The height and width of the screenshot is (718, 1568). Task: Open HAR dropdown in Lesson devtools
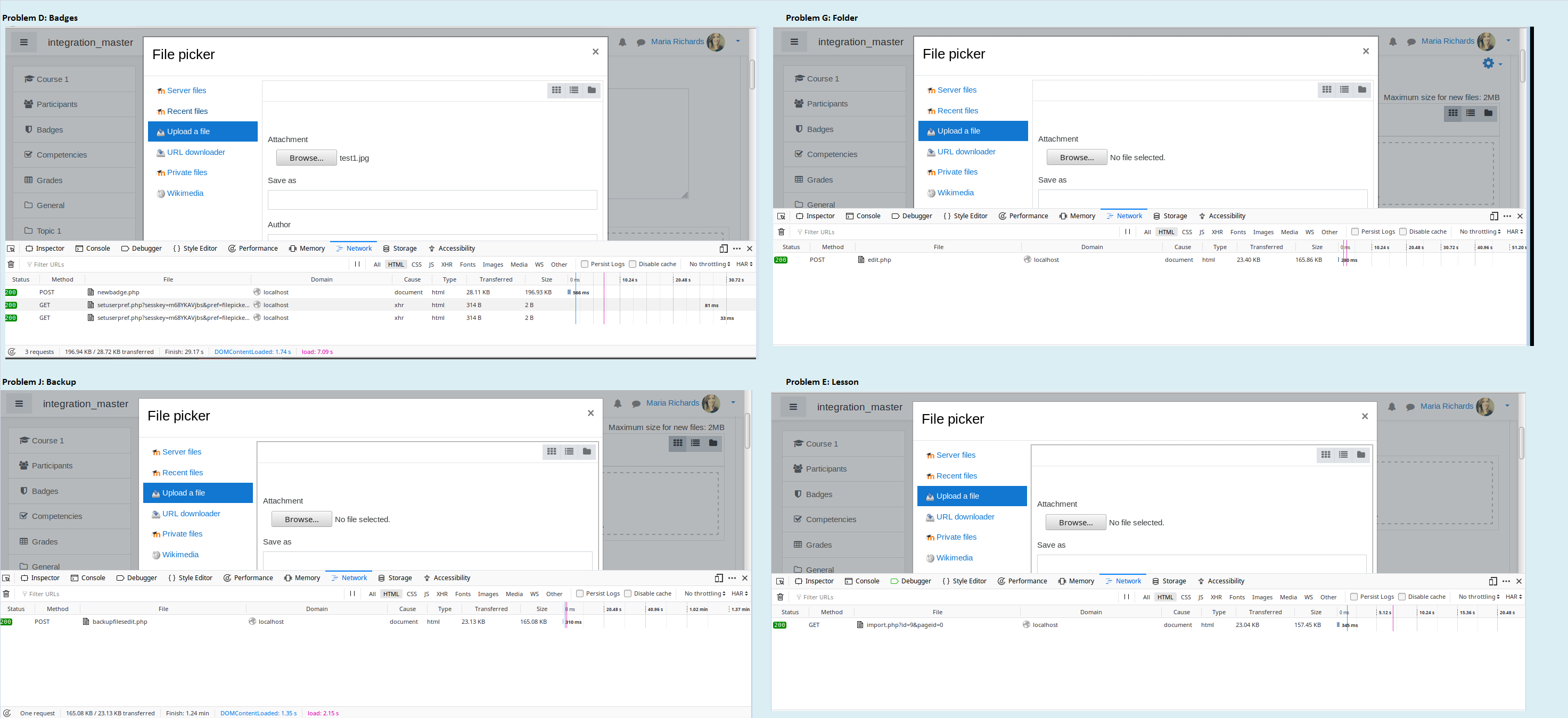pyautogui.click(x=1514, y=597)
